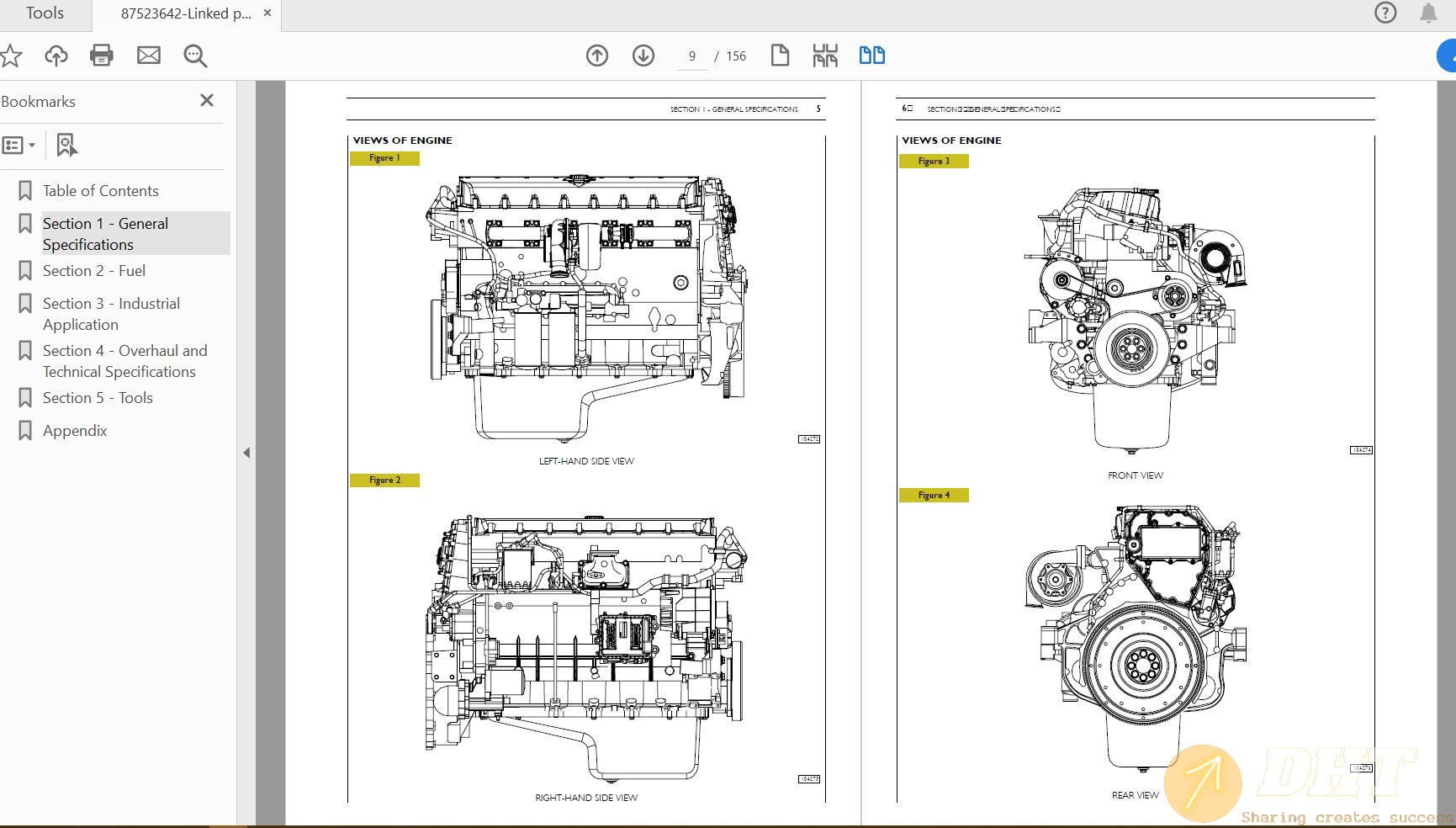
Task: Select the 87523642-Linked document tab
Action: pyautogui.click(x=185, y=13)
